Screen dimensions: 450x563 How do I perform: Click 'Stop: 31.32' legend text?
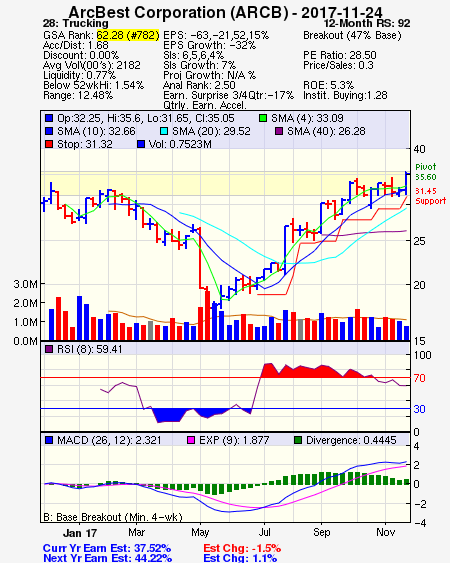85,144
